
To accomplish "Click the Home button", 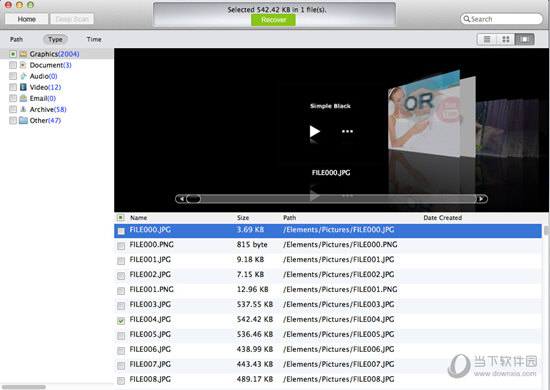I will [x=27, y=19].
